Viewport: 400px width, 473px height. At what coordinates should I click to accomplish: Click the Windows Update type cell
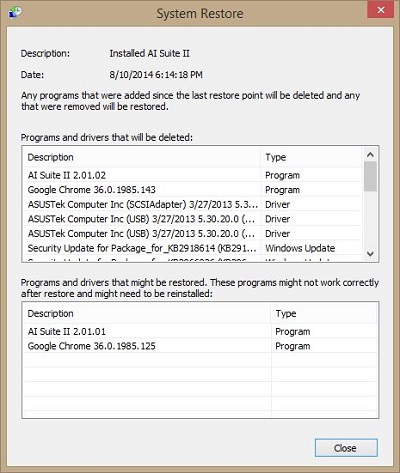point(300,248)
